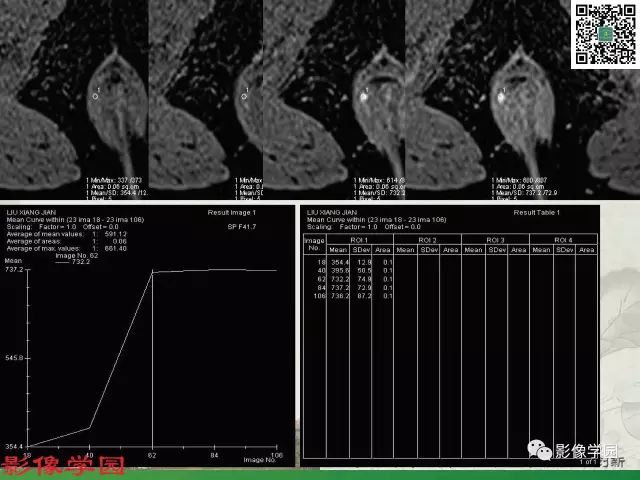Click the Mean sub-header under ROI 1
This screenshot has width=640, height=480.
338,250
